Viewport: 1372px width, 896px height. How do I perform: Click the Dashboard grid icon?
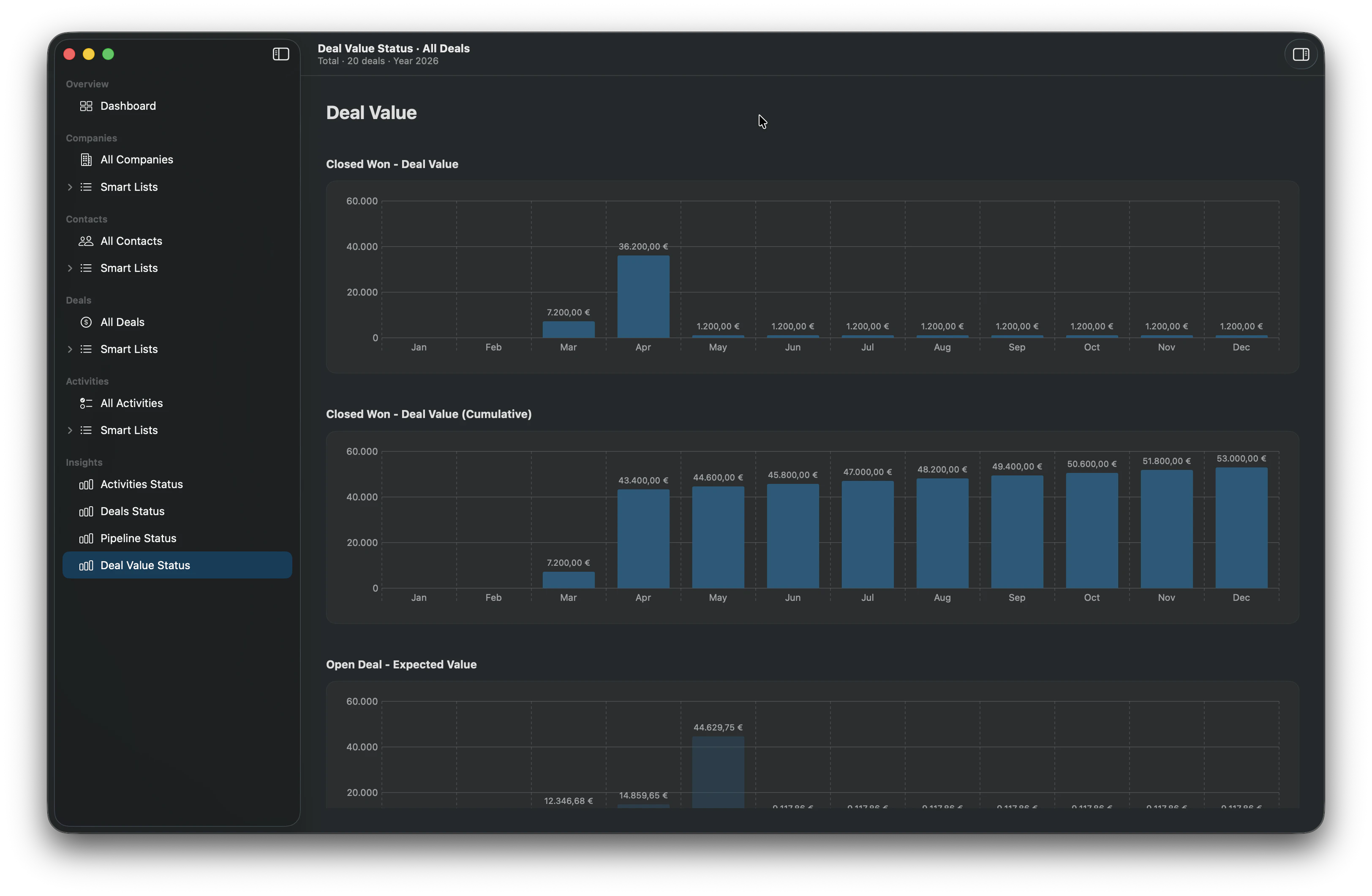click(86, 106)
